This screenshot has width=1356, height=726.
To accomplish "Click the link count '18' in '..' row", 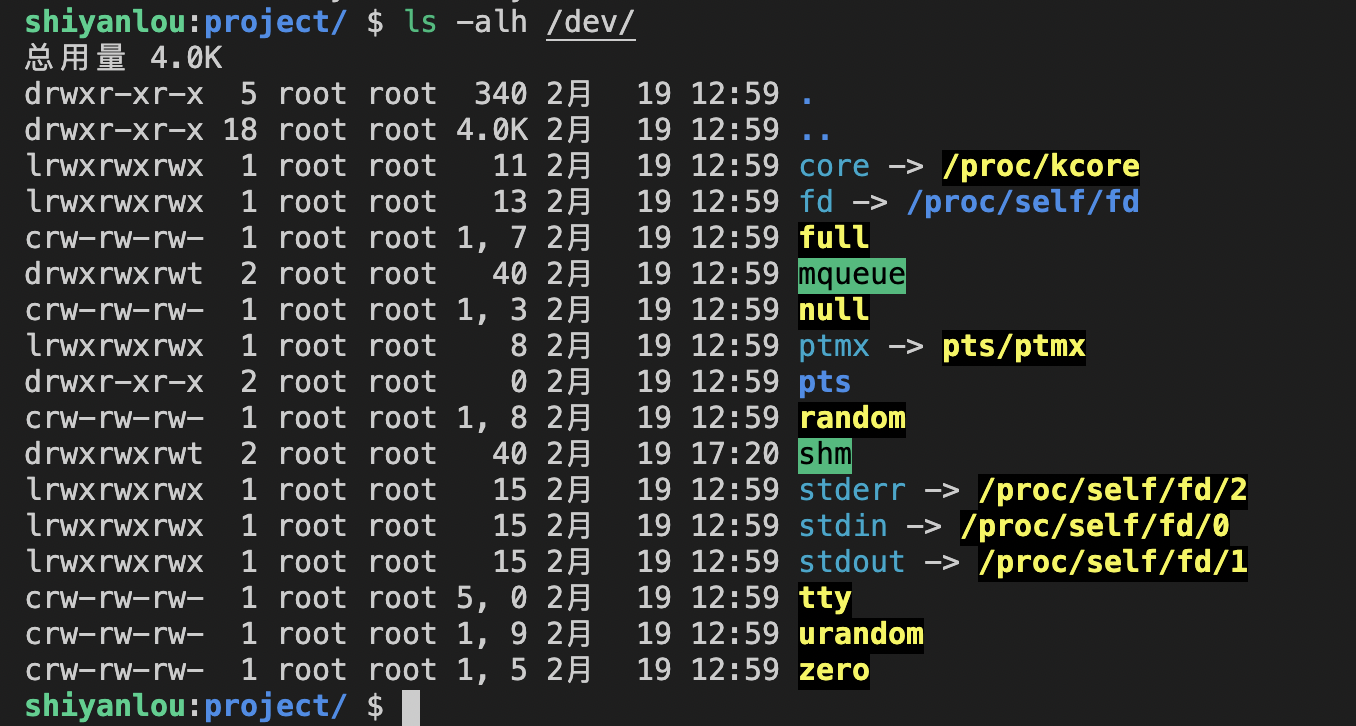I will click(x=241, y=130).
